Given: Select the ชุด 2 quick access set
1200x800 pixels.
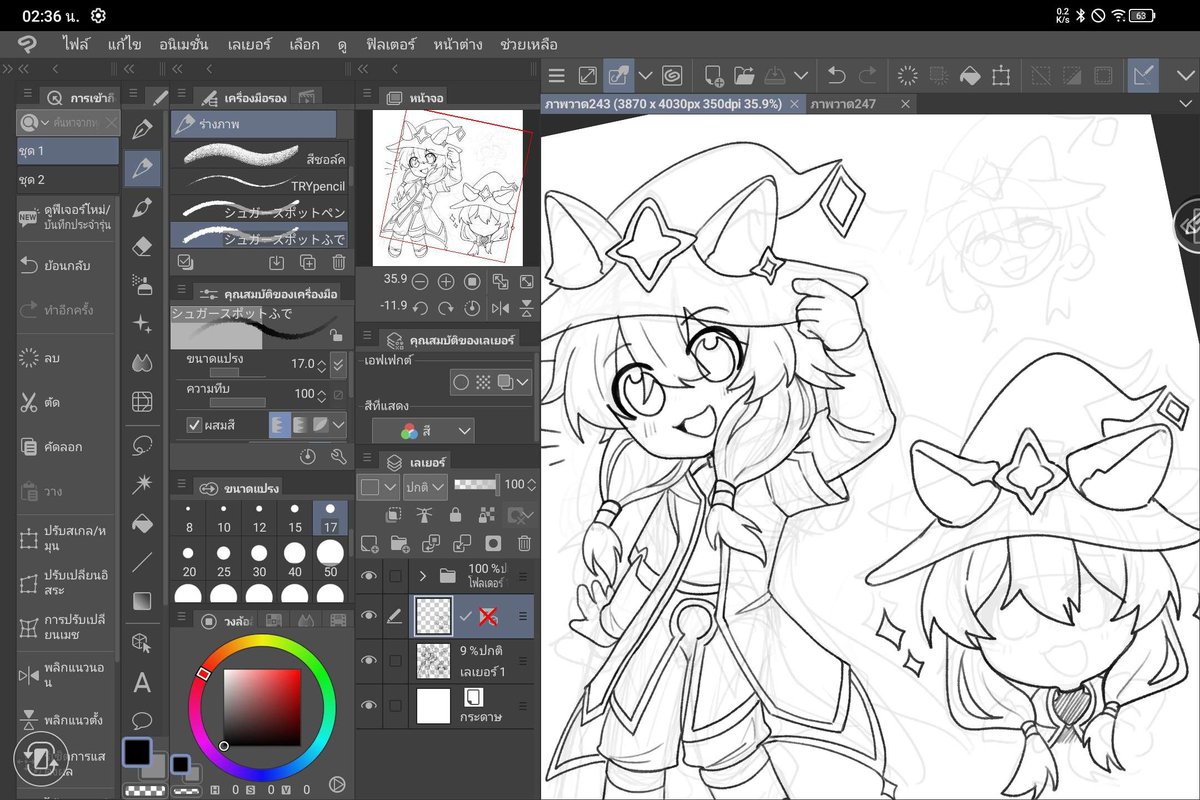Looking at the screenshot, I should pyautogui.click(x=66, y=180).
